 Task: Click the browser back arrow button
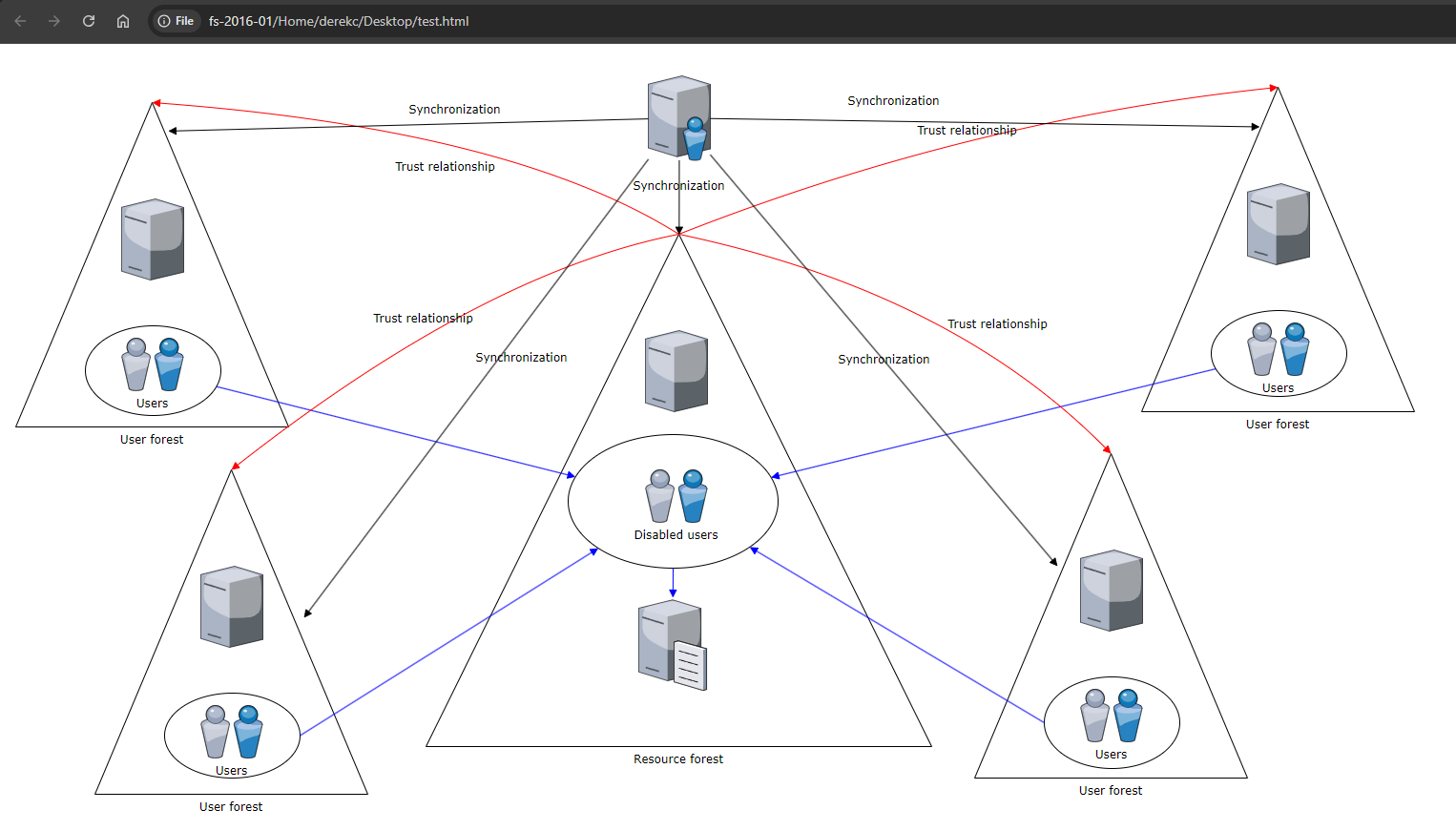20,21
